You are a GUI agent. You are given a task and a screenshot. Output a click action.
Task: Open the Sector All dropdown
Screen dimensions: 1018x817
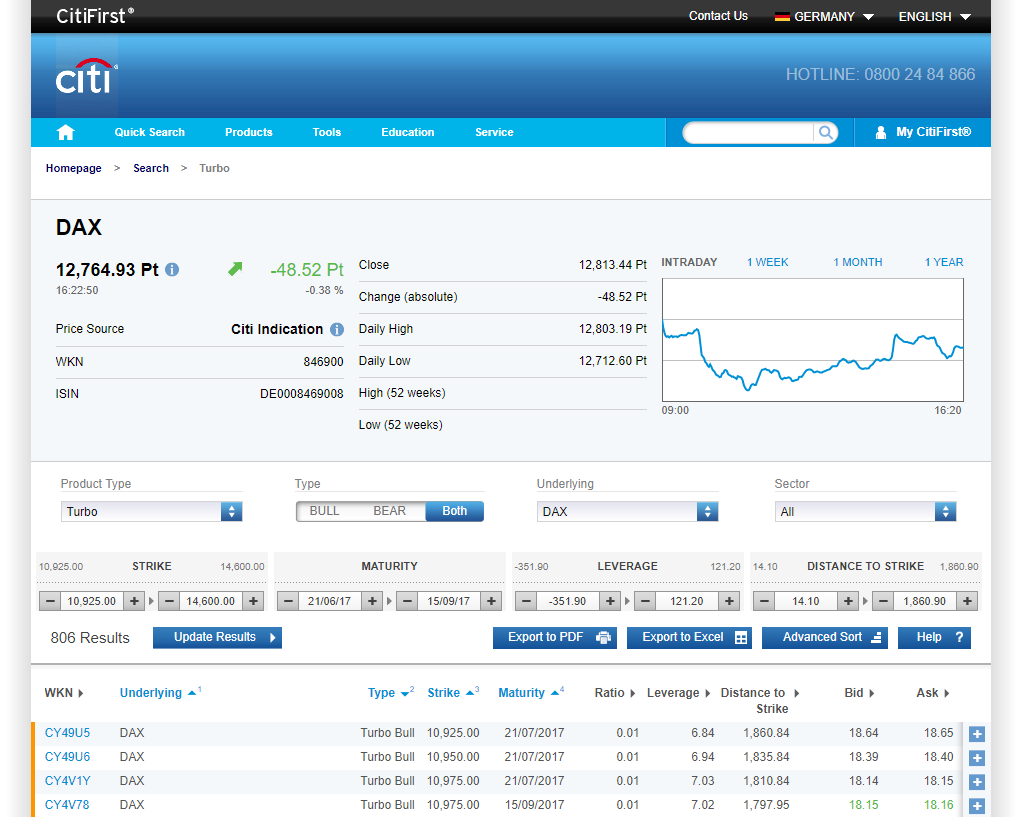865,512
